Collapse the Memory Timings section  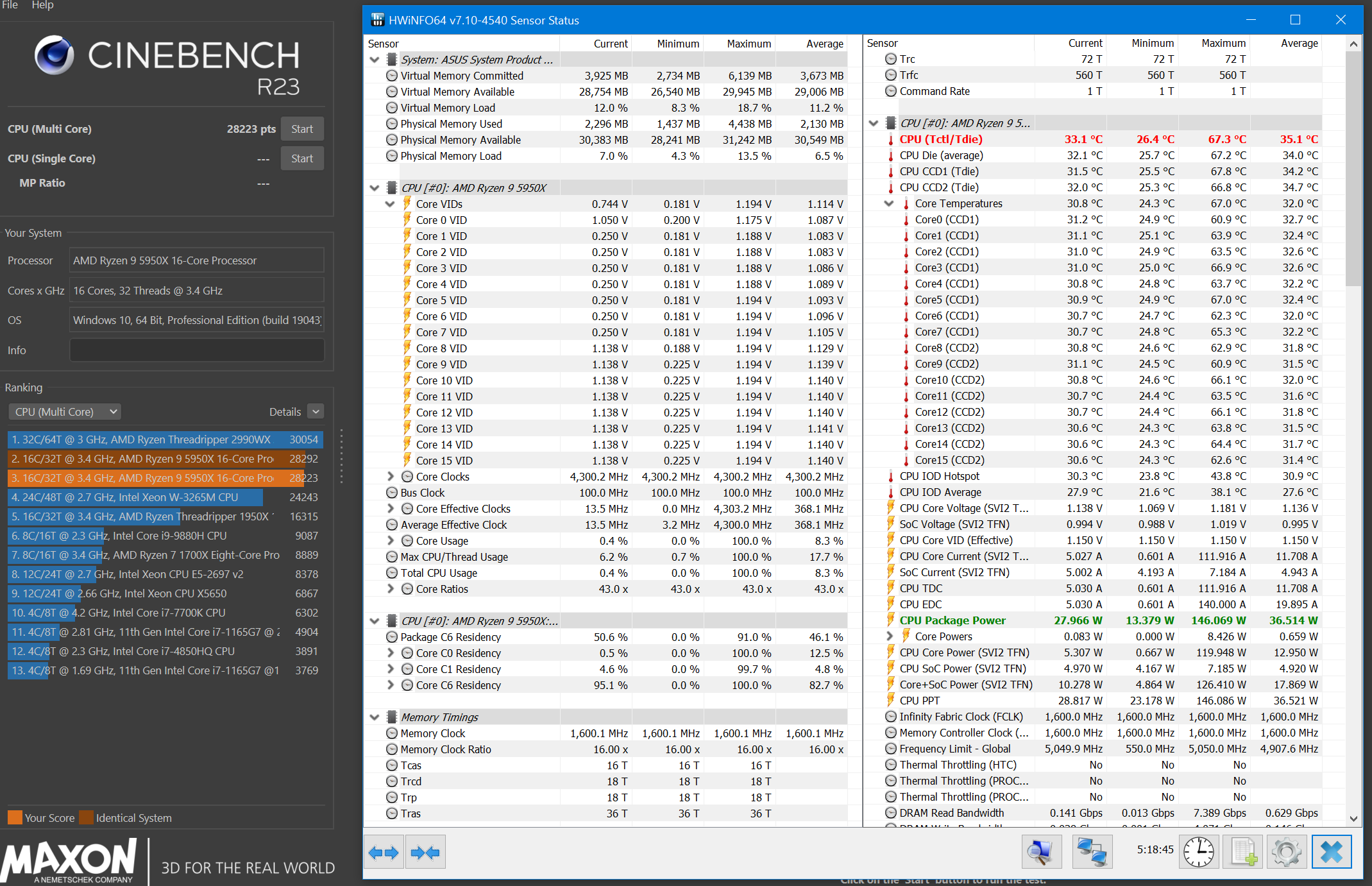(x=375, y=717)
